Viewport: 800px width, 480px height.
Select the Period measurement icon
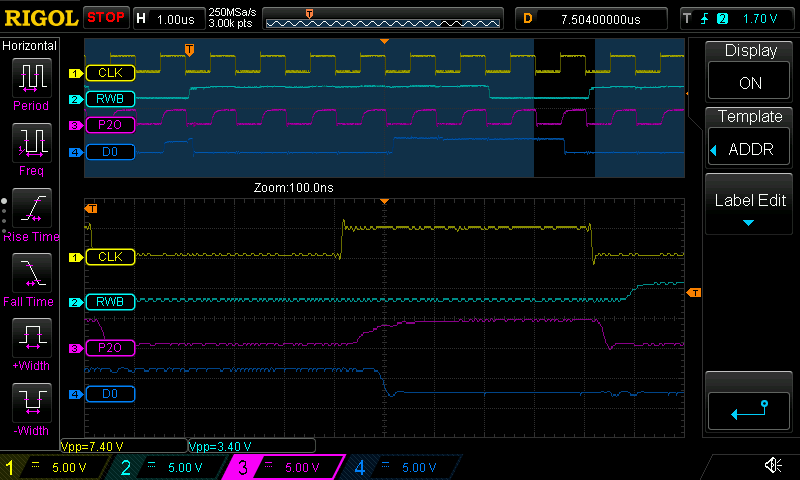click(30, 84)
